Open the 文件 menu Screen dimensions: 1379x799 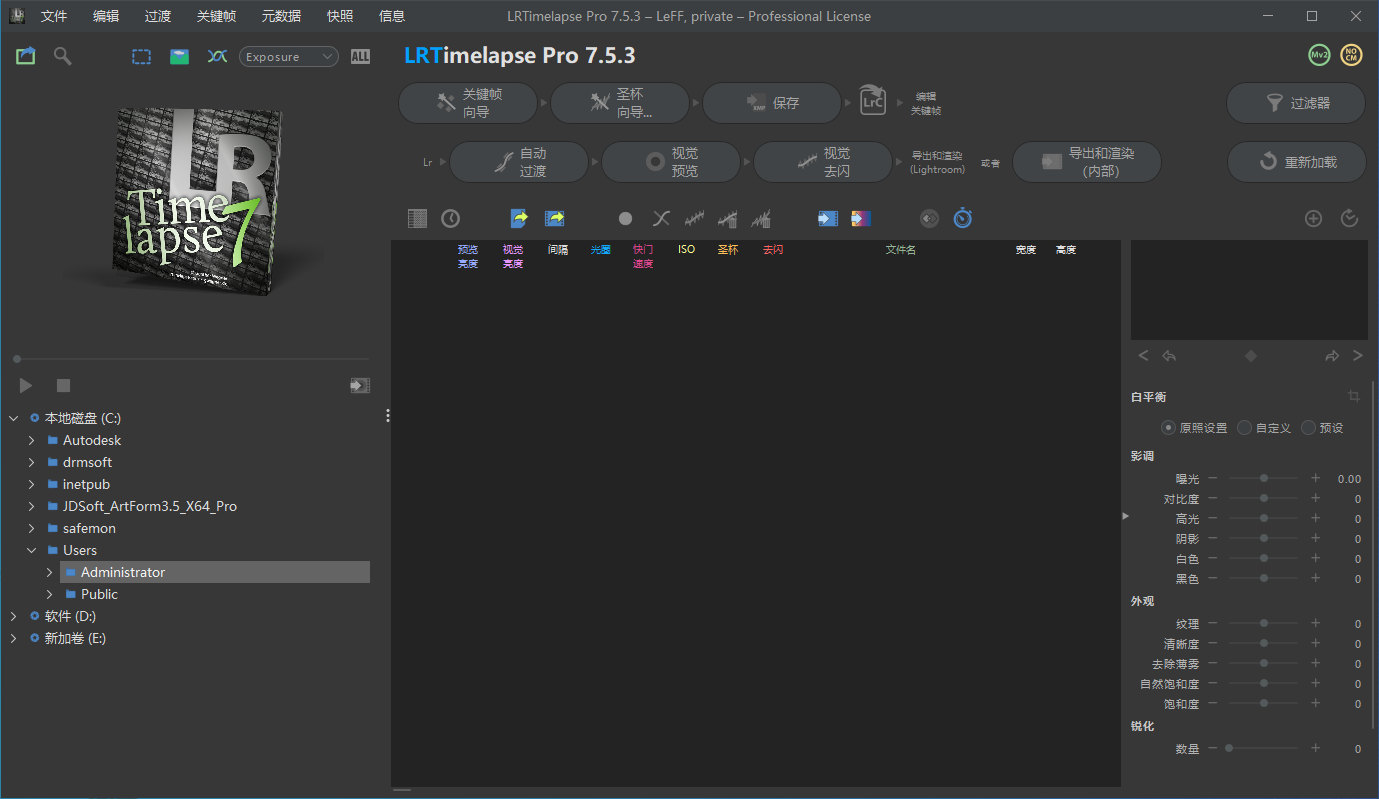pos(54,16)
